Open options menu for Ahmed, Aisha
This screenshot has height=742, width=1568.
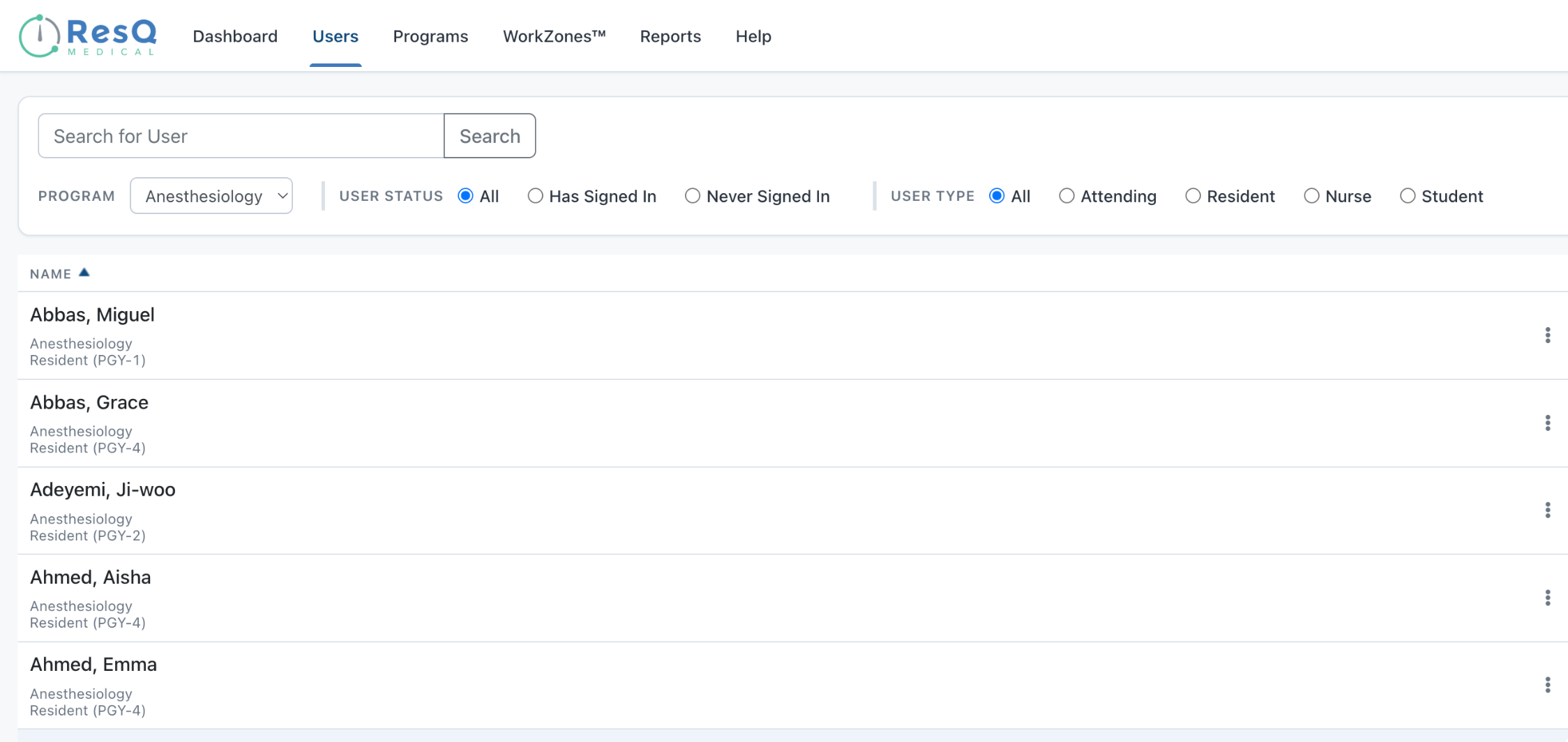[x=1547, y=598]
